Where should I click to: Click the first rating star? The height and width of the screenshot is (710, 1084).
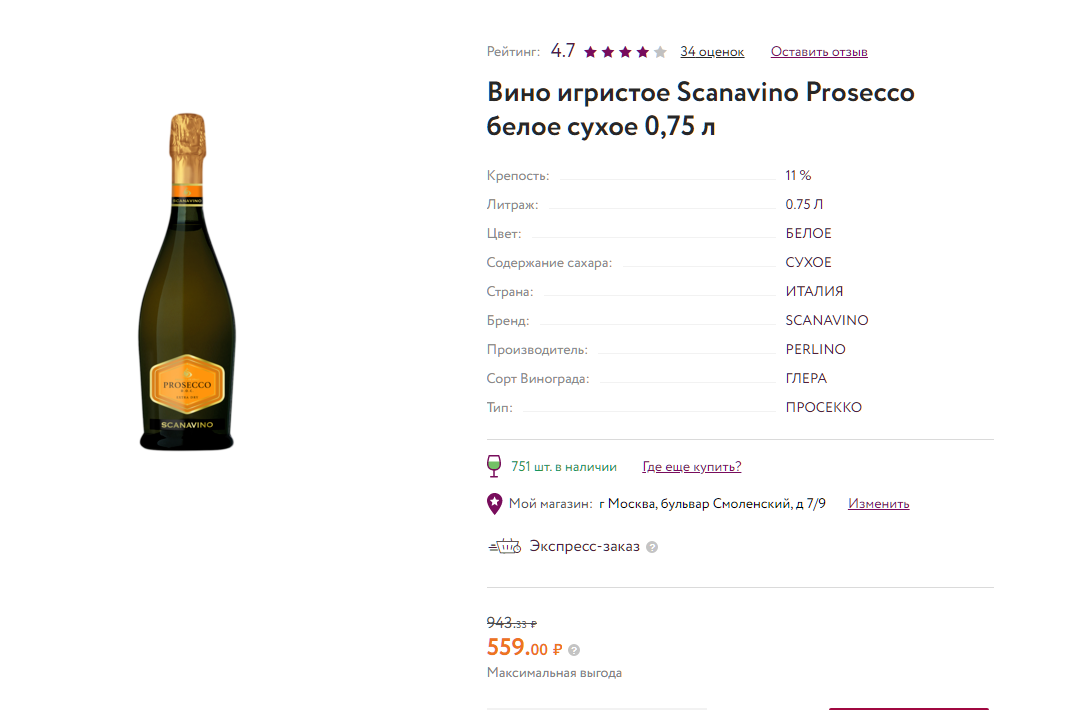[x=591, y=52]
